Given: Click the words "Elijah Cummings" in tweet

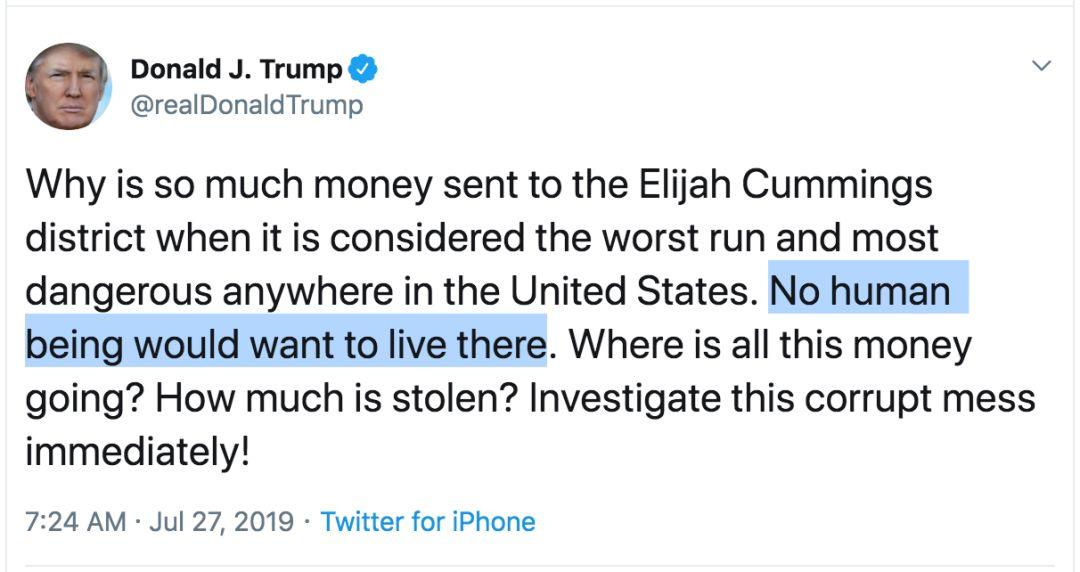Looking at the screenshot, I should [x=779, y=184].
